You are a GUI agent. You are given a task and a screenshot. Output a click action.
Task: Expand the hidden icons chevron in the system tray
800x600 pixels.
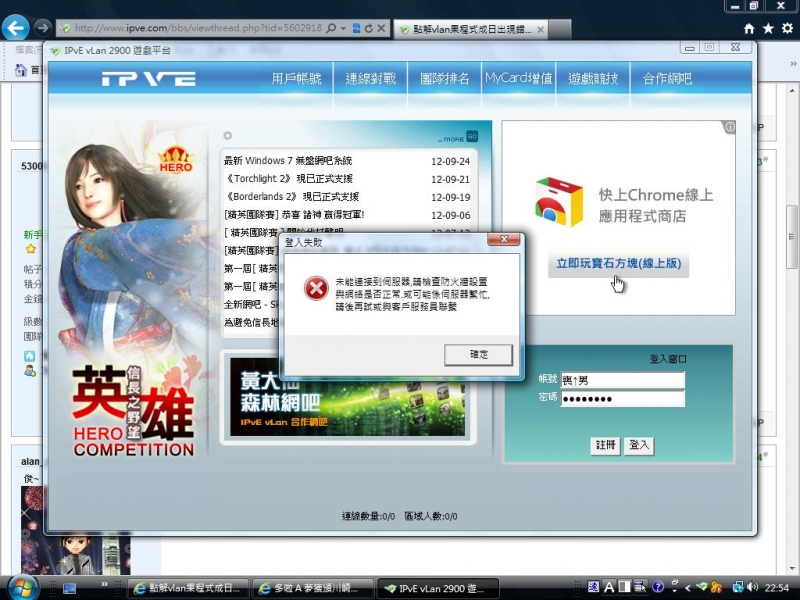coord(687,588)
